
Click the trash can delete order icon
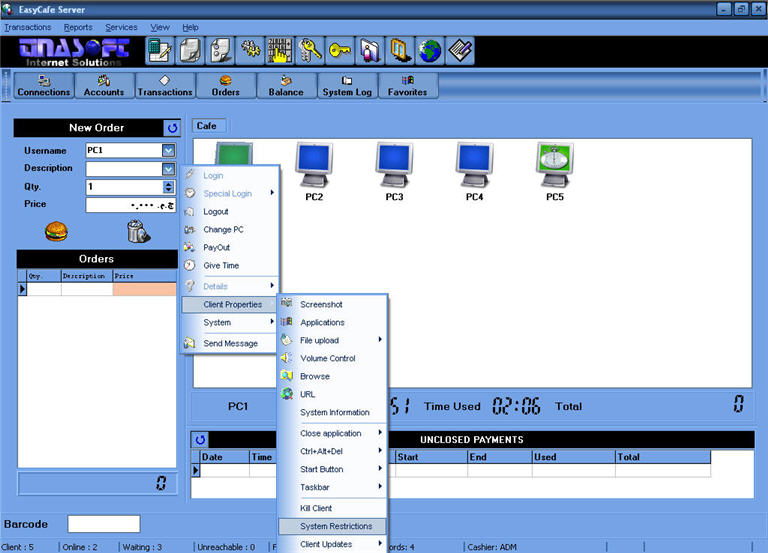point(138,231)
